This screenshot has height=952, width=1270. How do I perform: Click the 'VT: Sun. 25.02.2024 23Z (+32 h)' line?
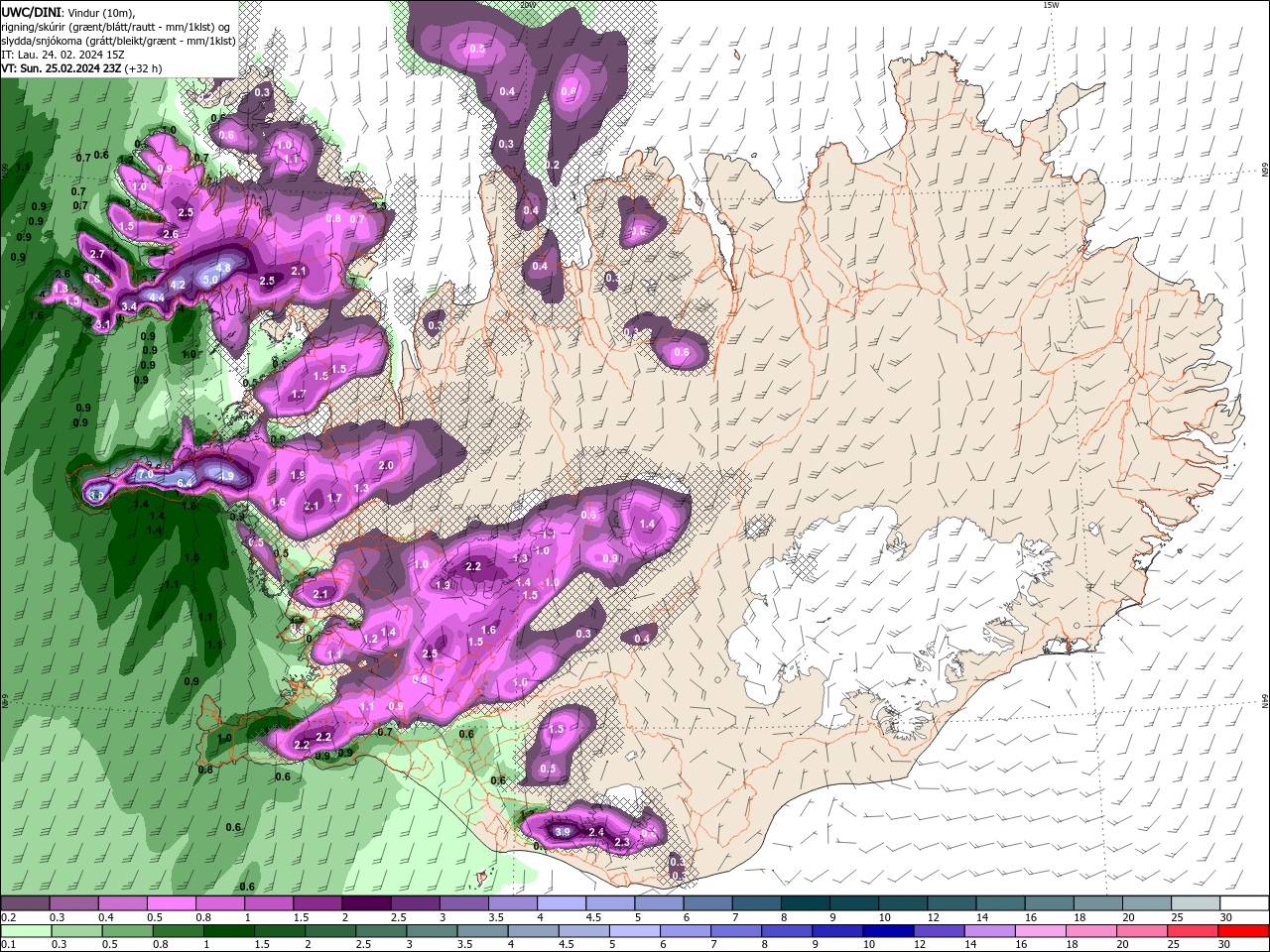[81, 68]
